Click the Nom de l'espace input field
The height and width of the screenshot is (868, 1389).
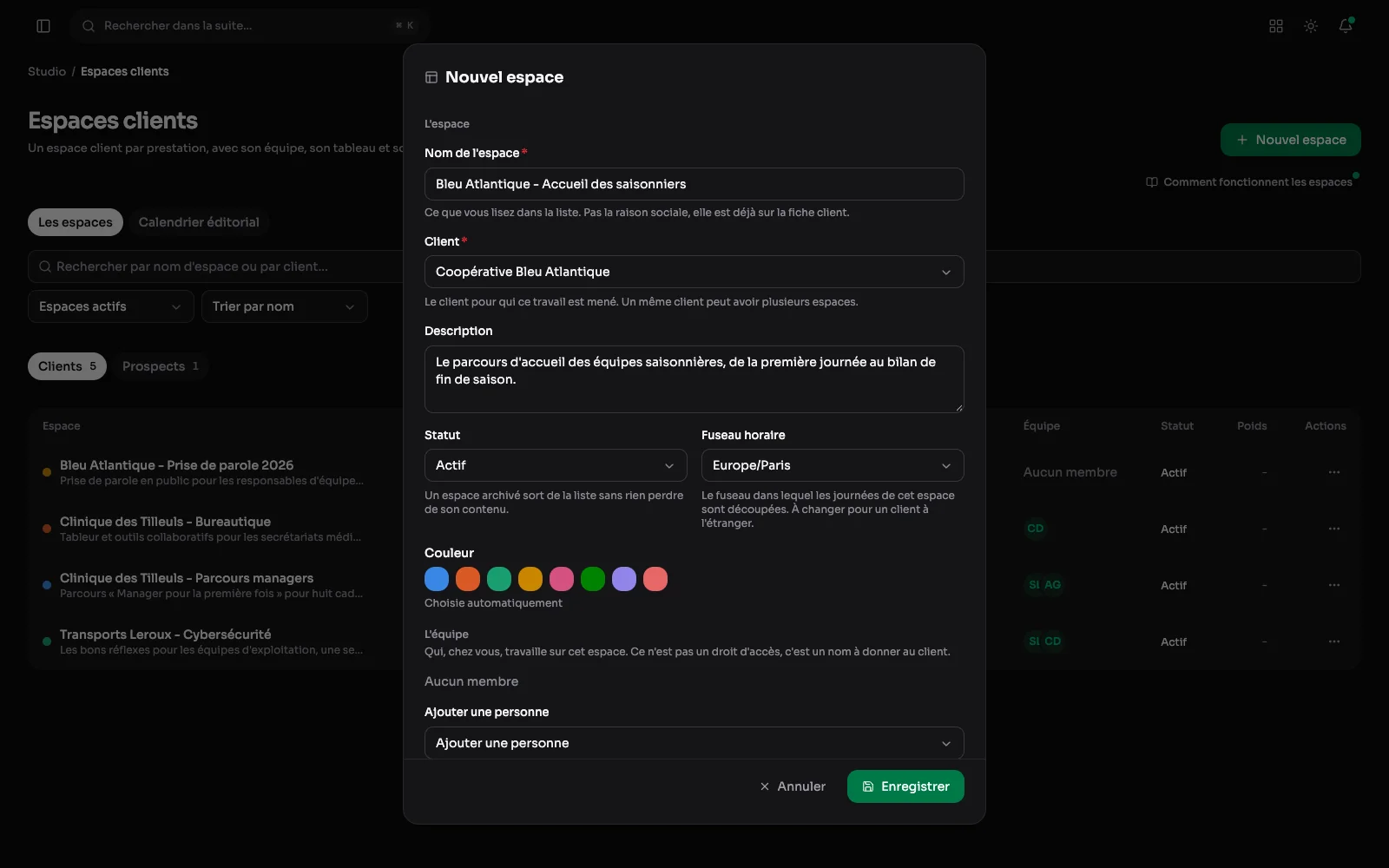click(x=694, y=184)
